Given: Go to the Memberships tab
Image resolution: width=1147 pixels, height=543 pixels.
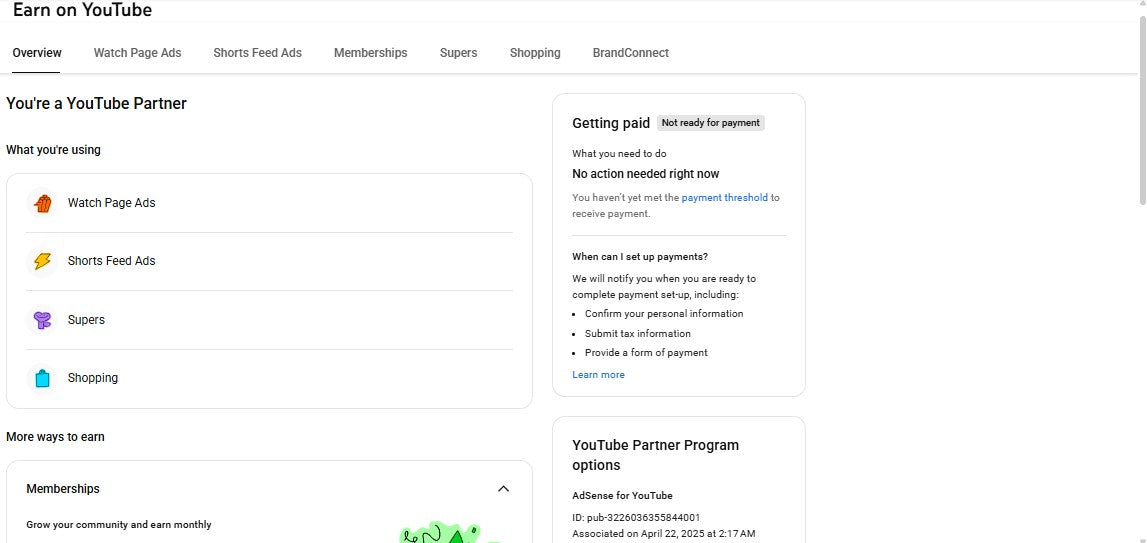Looking at the screenshot, I should point(370,53).
